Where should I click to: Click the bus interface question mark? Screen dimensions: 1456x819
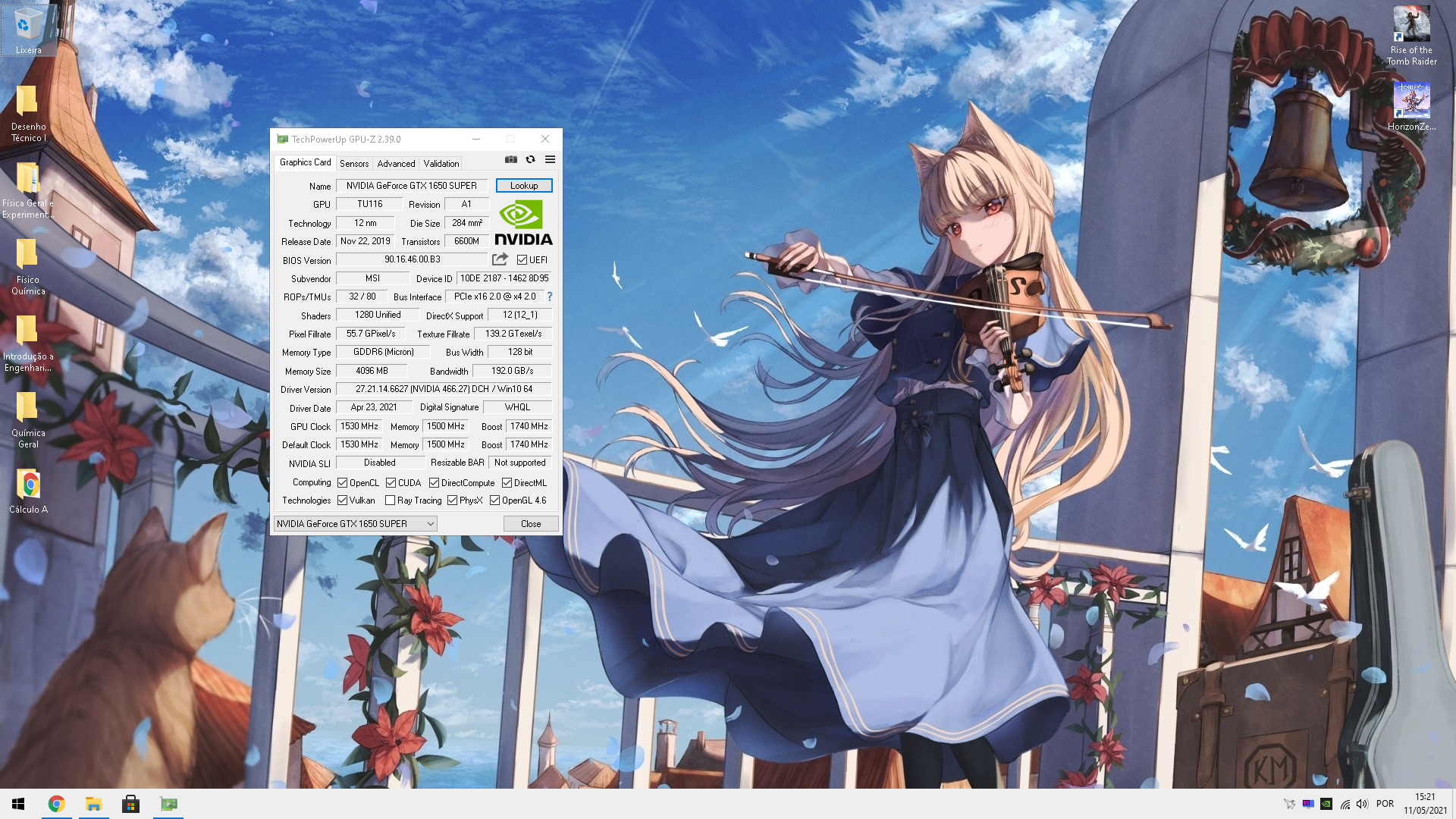pos(550,297)
